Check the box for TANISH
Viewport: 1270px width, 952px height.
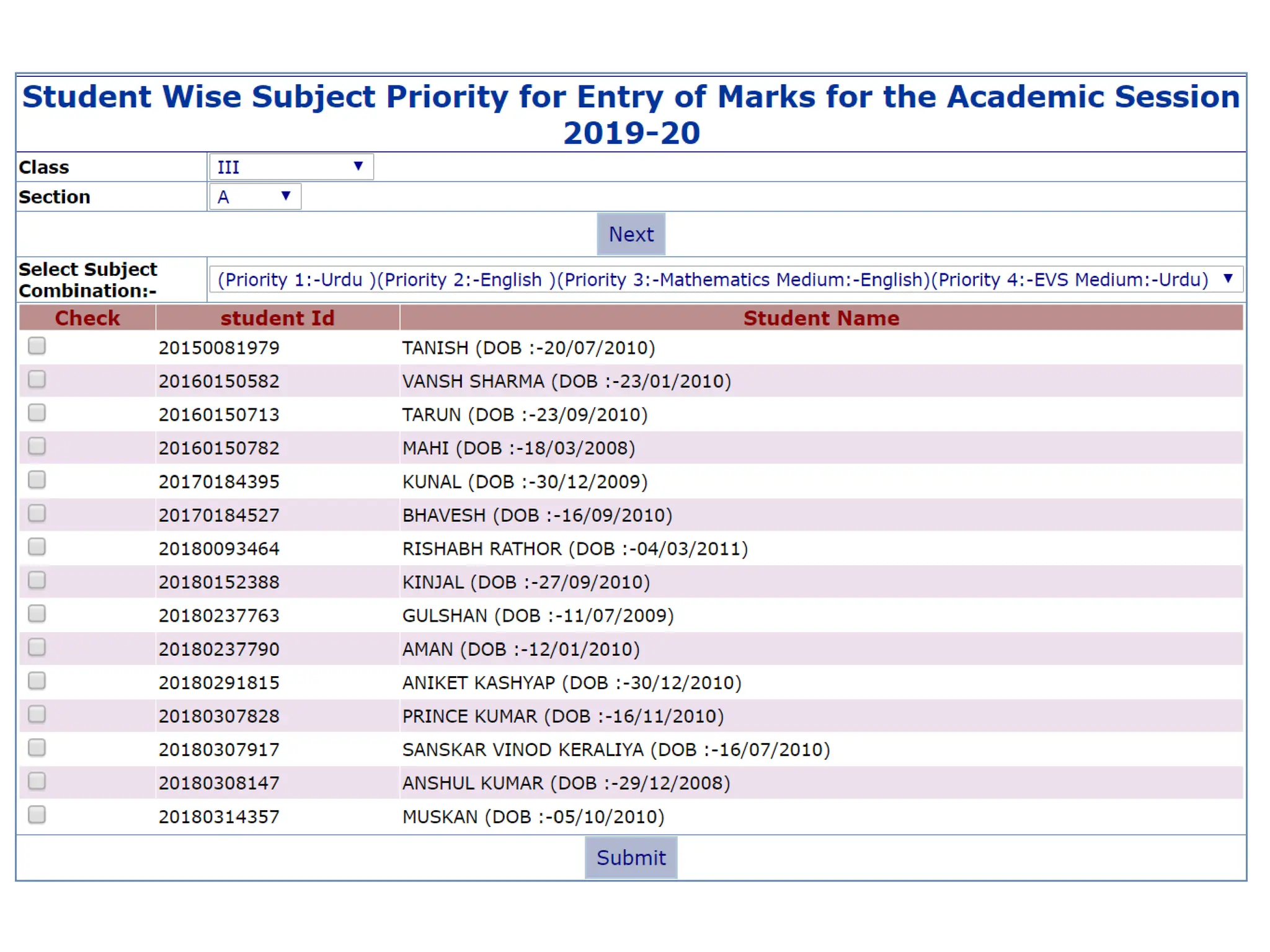[37, 346]
